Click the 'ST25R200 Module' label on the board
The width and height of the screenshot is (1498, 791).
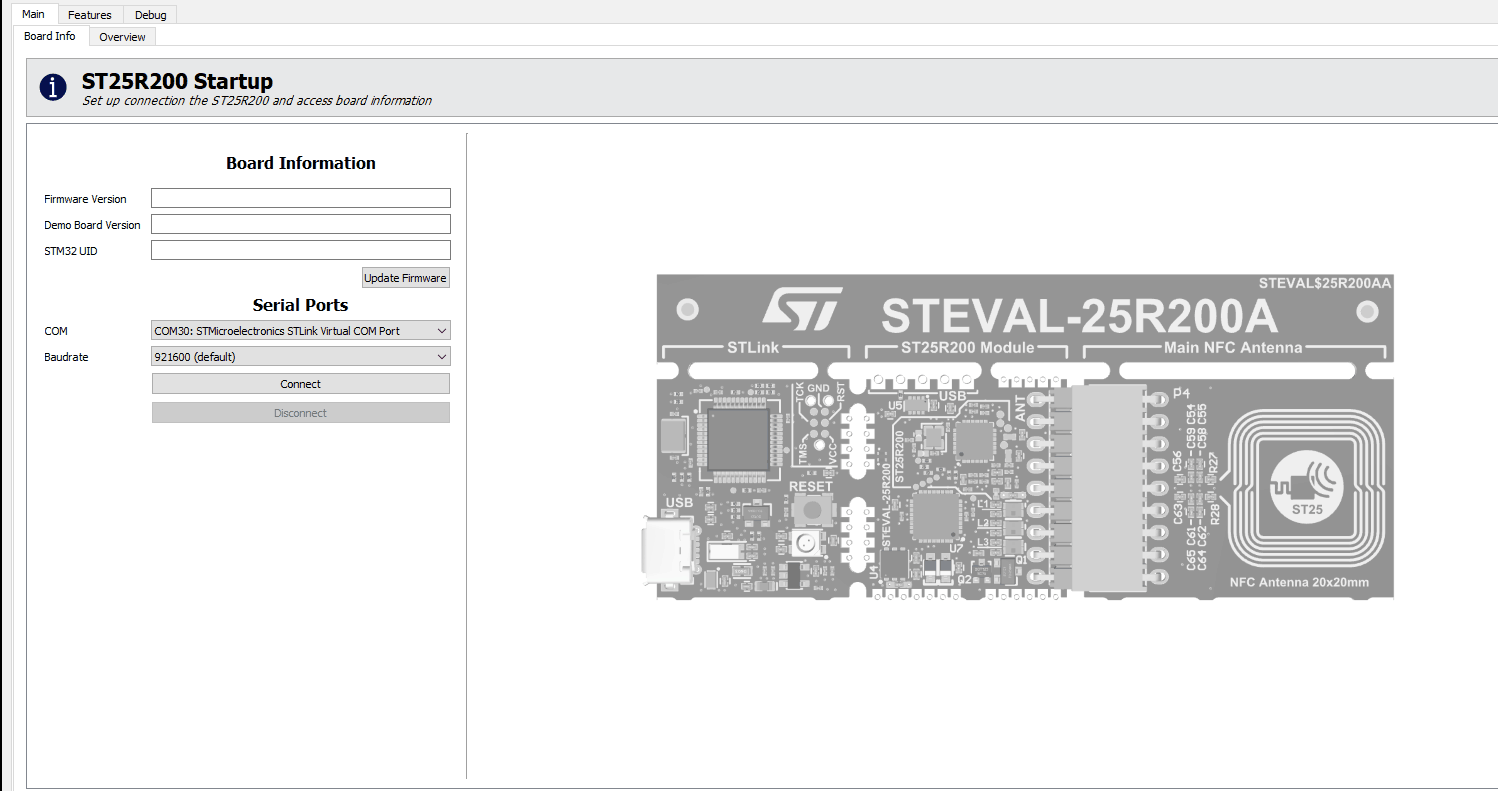(x=967, y=348)
